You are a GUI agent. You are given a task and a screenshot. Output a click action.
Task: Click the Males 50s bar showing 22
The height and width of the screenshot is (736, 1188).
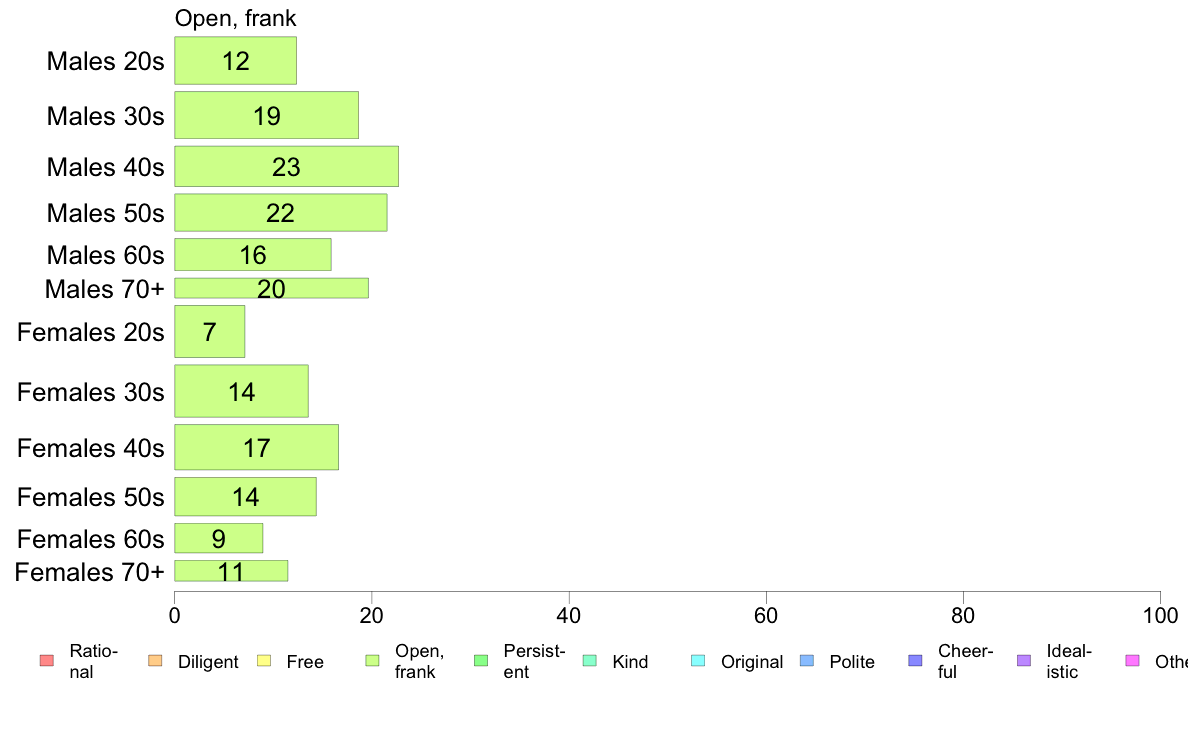(x=281, y=213)
